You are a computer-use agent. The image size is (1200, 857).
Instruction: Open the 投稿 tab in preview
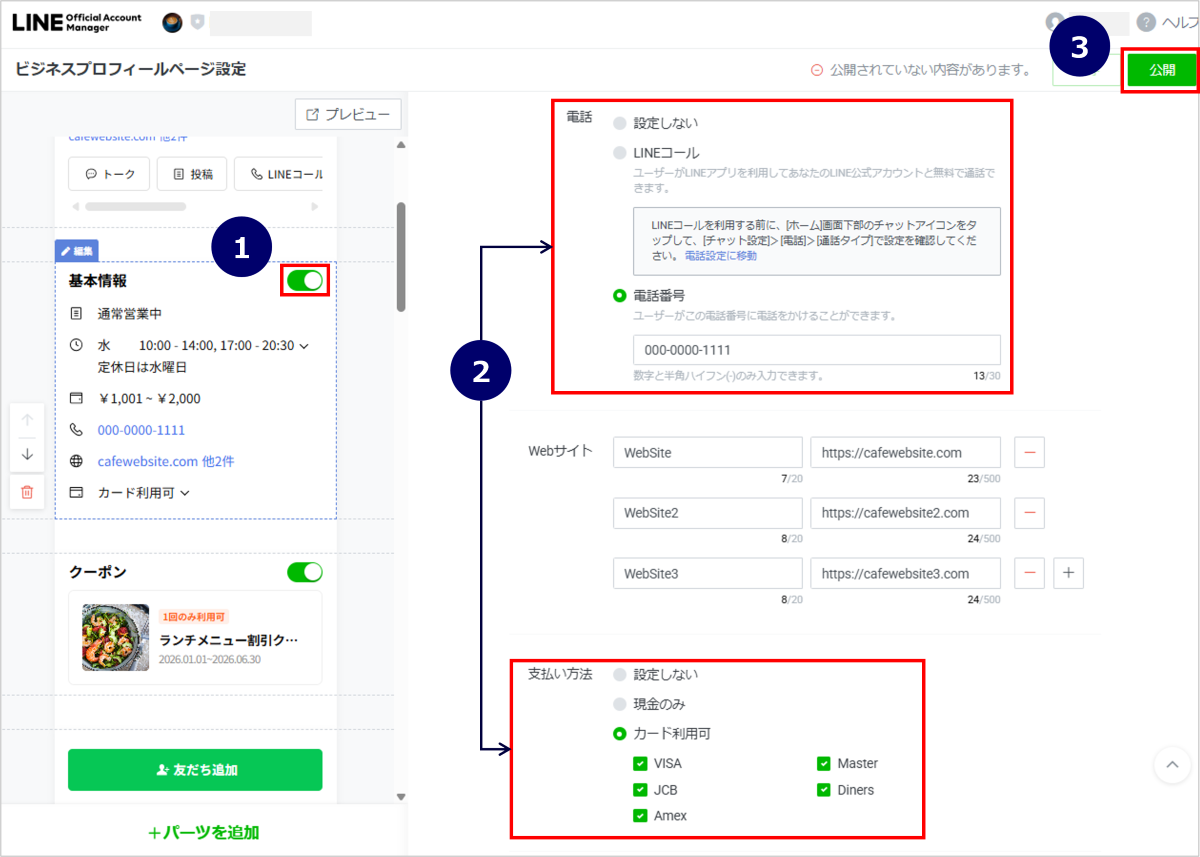[192, 174]
